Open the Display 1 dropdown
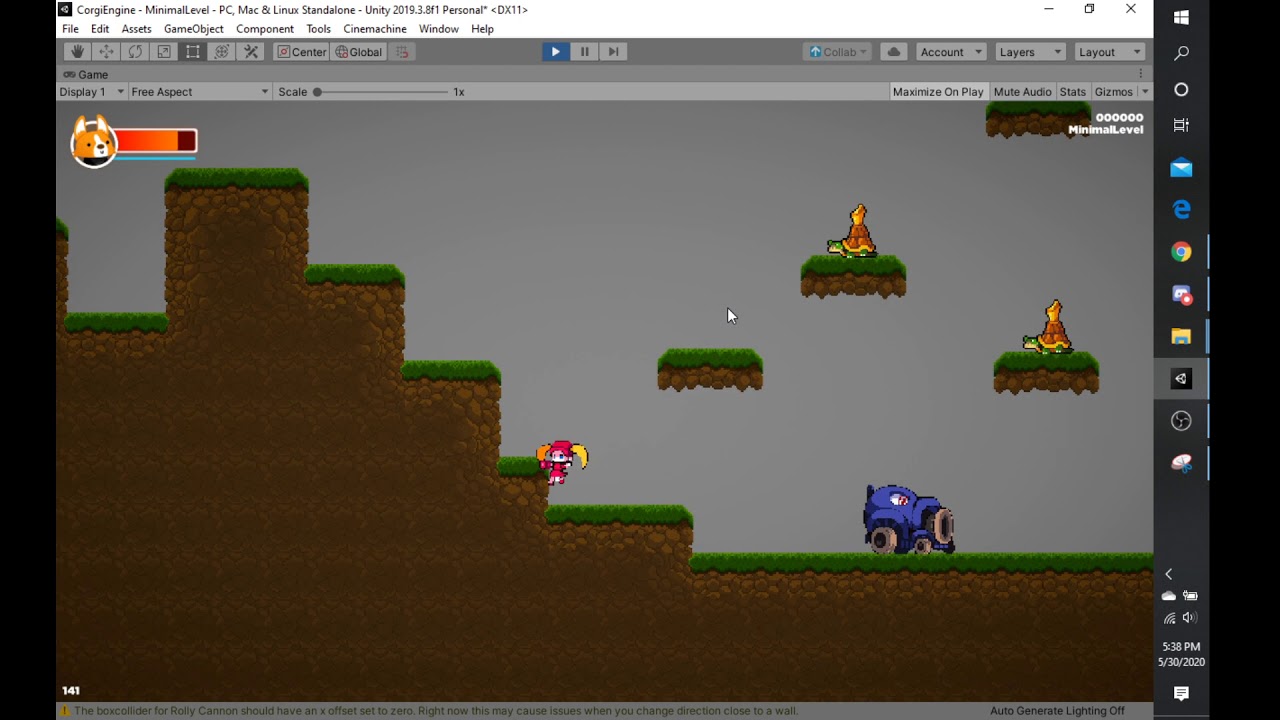The width and height of the screenshot is (1280, 720). pos(91,92)
